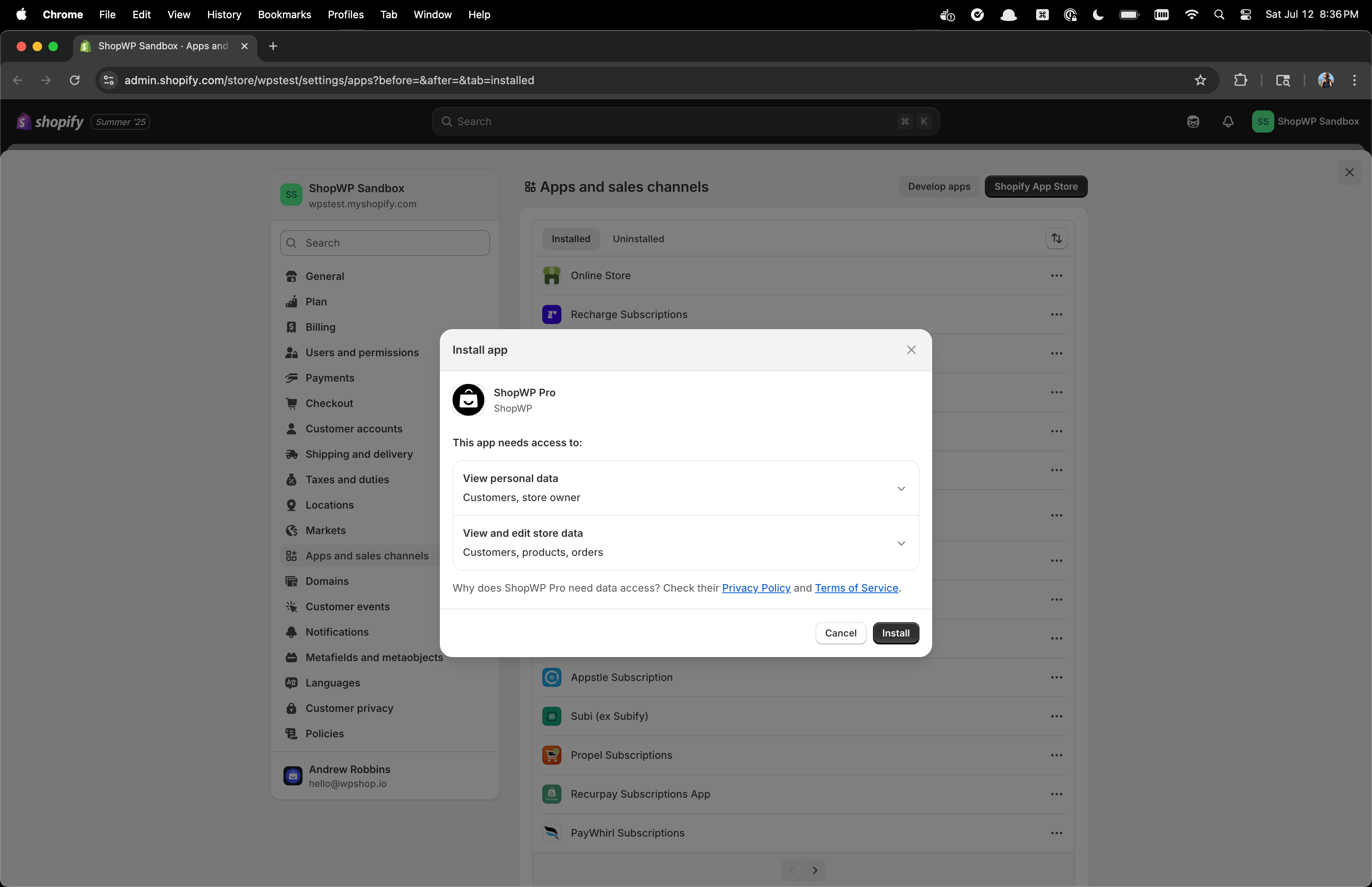Open Metafields and metaobjects settings
The image size is (1372, 887).
[x=364, y=657]
